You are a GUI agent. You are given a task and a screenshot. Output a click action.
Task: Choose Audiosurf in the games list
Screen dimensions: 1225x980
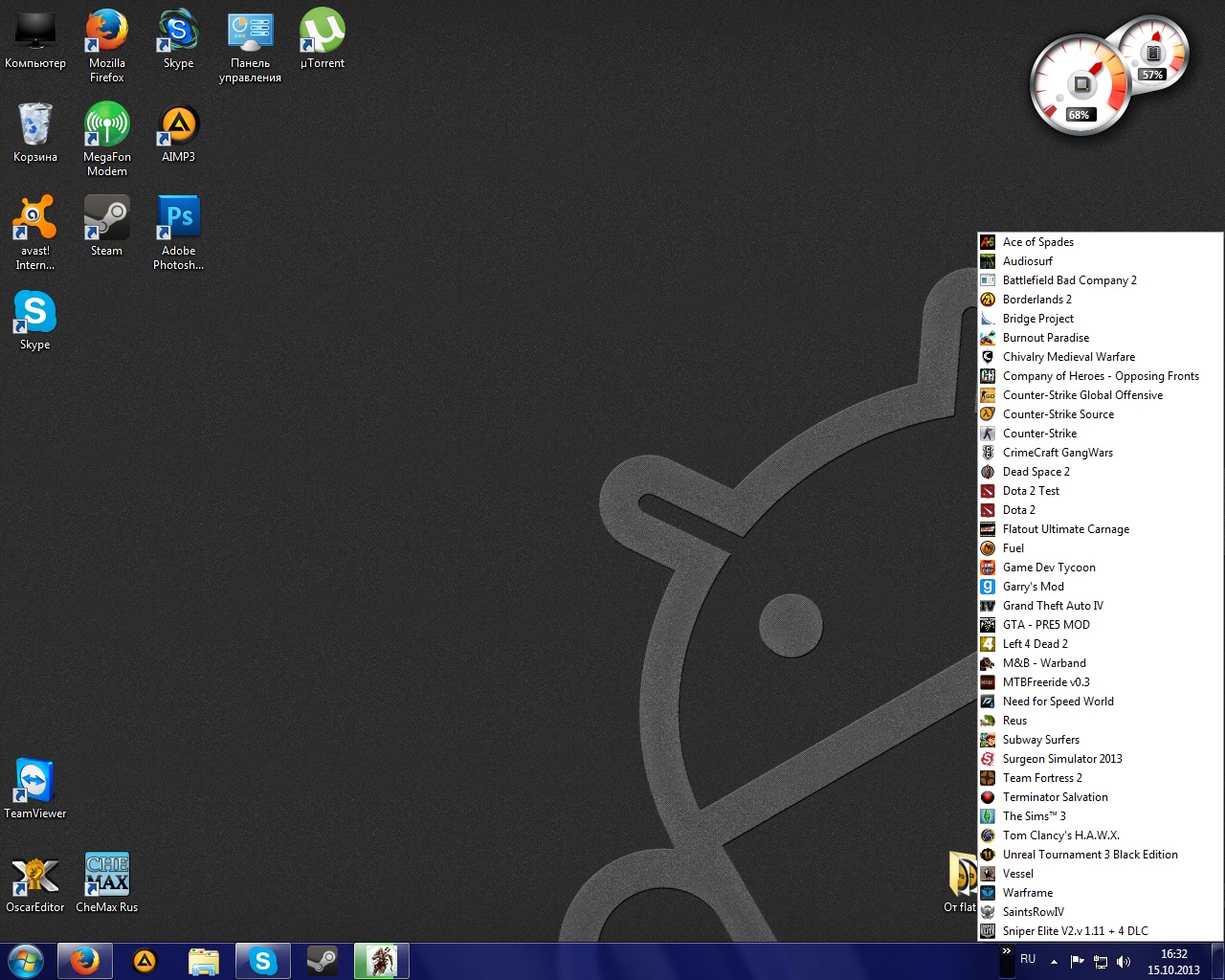pyautogui.click(x=1101, y=261)
